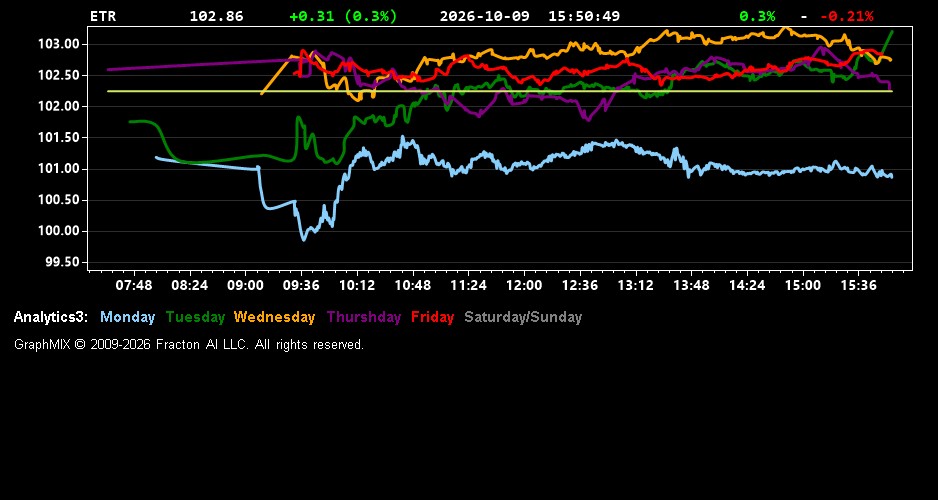Image resolution: width=938 pixels, height=500 pixels.
Task: Click the 11:24 time axis label
Action: tap(468, 285)
